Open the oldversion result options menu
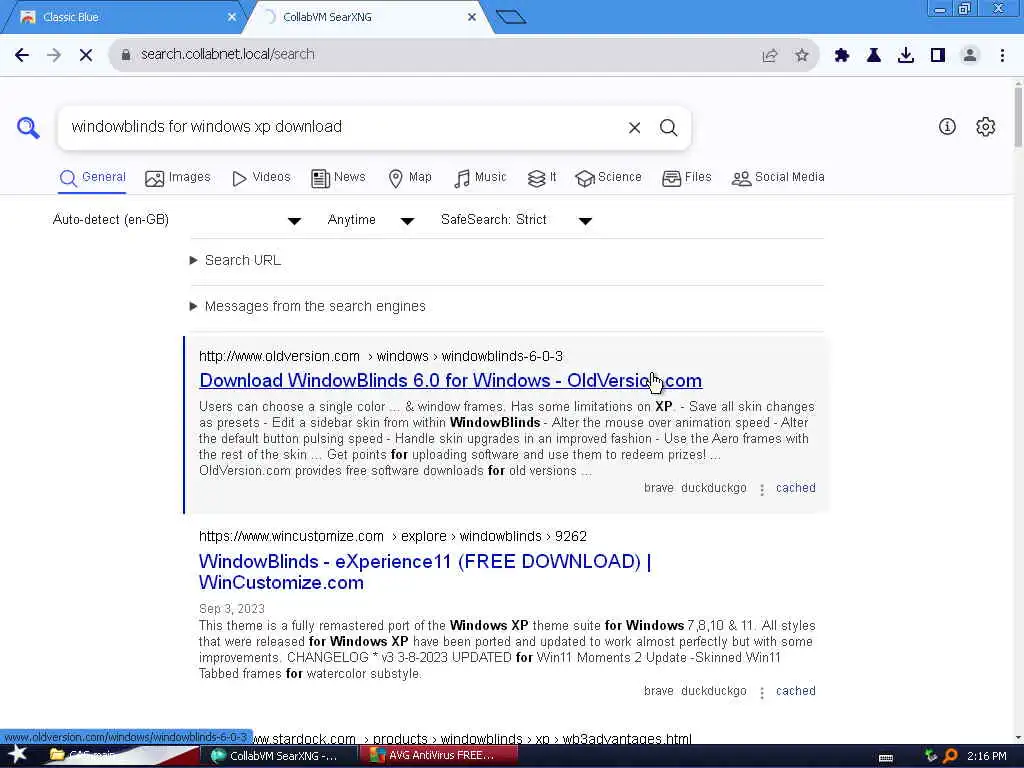The width and height of the screenshot is (1024, 768). coord(761,489)
